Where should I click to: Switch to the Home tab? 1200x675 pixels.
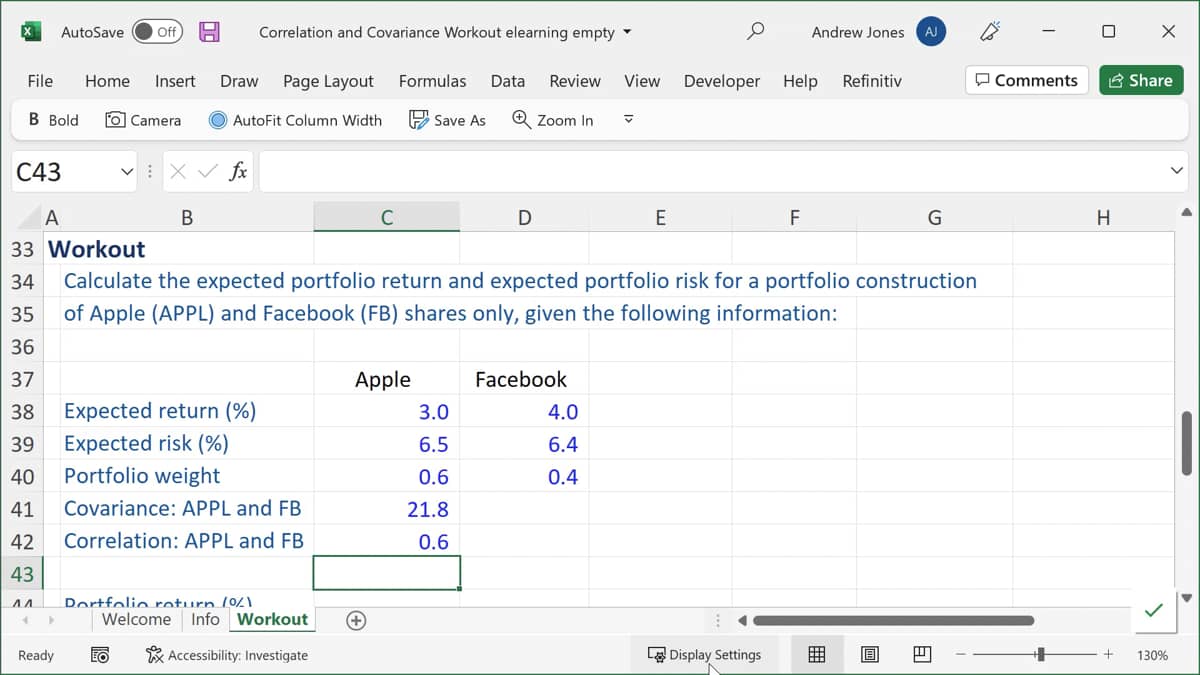pyautogui.click(x=107, y=81)
